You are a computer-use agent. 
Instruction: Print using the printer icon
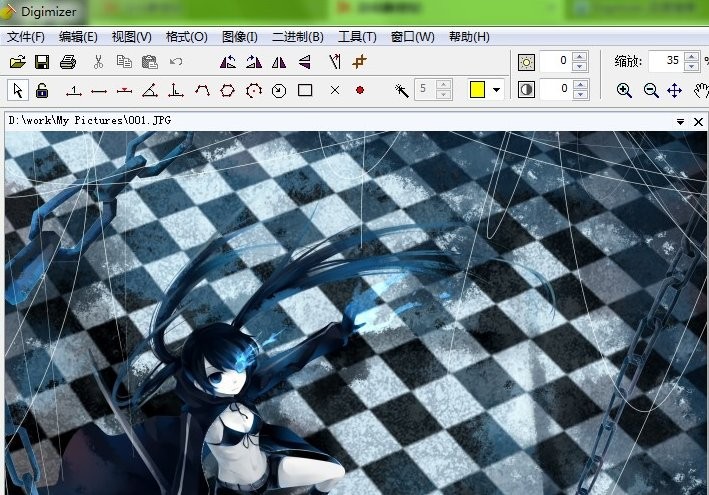68,62
